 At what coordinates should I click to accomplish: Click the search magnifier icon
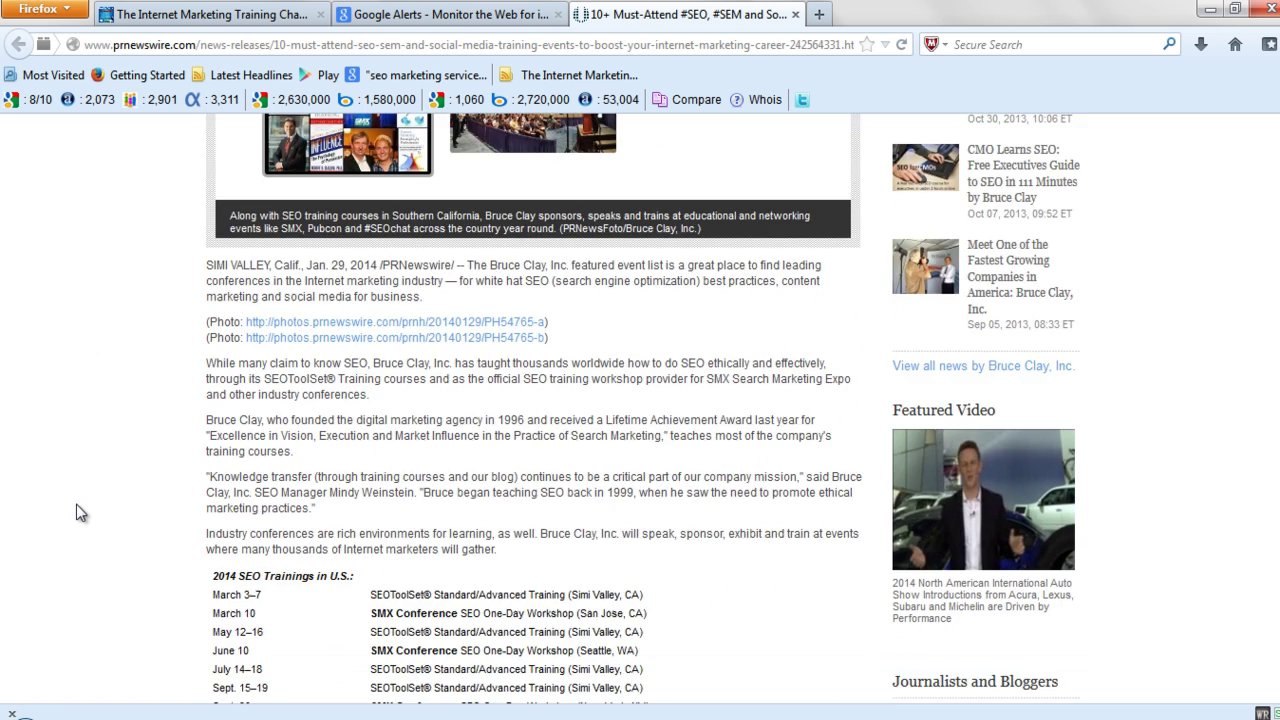tap(1169, 44)
